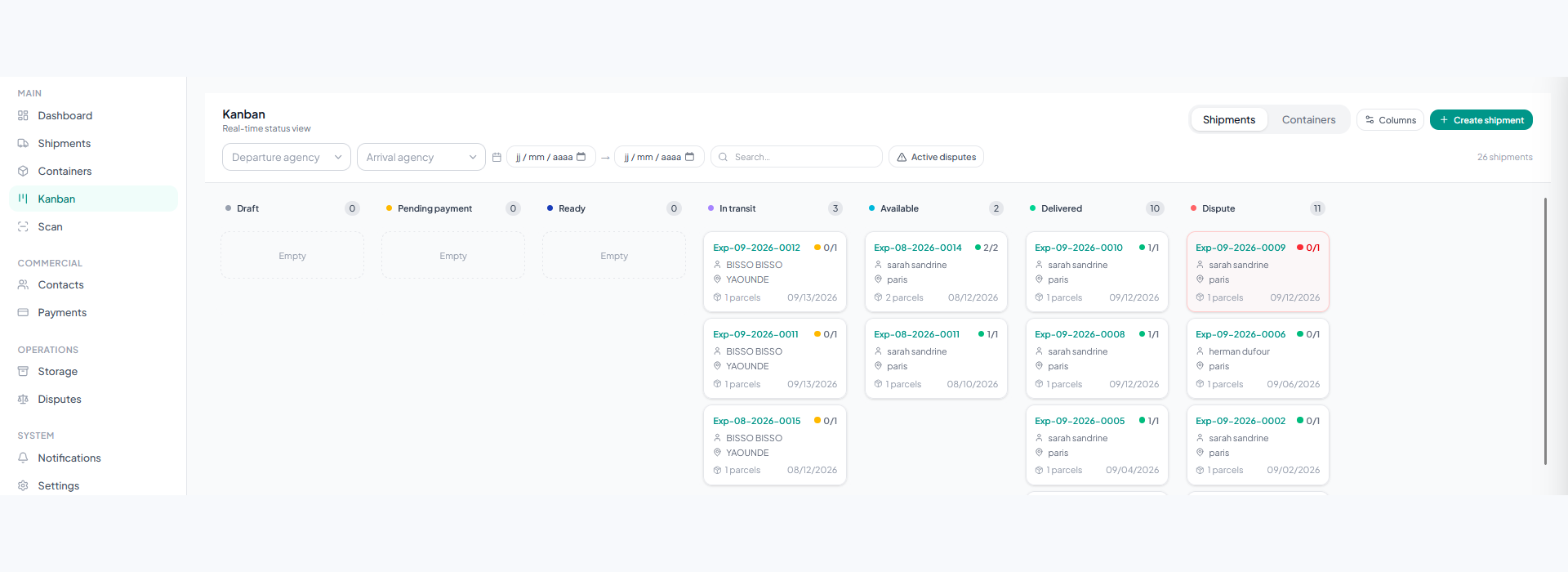Click the end date jj/mm/aaaa field
This screenshot has width=1568, height=572.
click(659, 157)
